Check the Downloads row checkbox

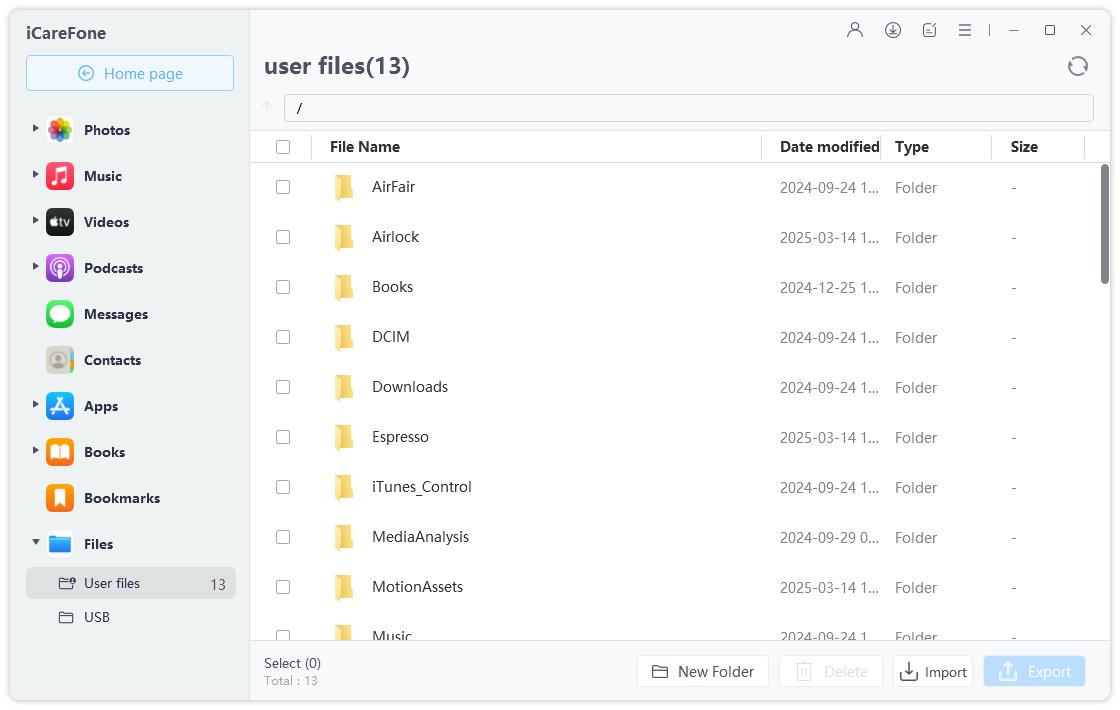tap(283, 387)
